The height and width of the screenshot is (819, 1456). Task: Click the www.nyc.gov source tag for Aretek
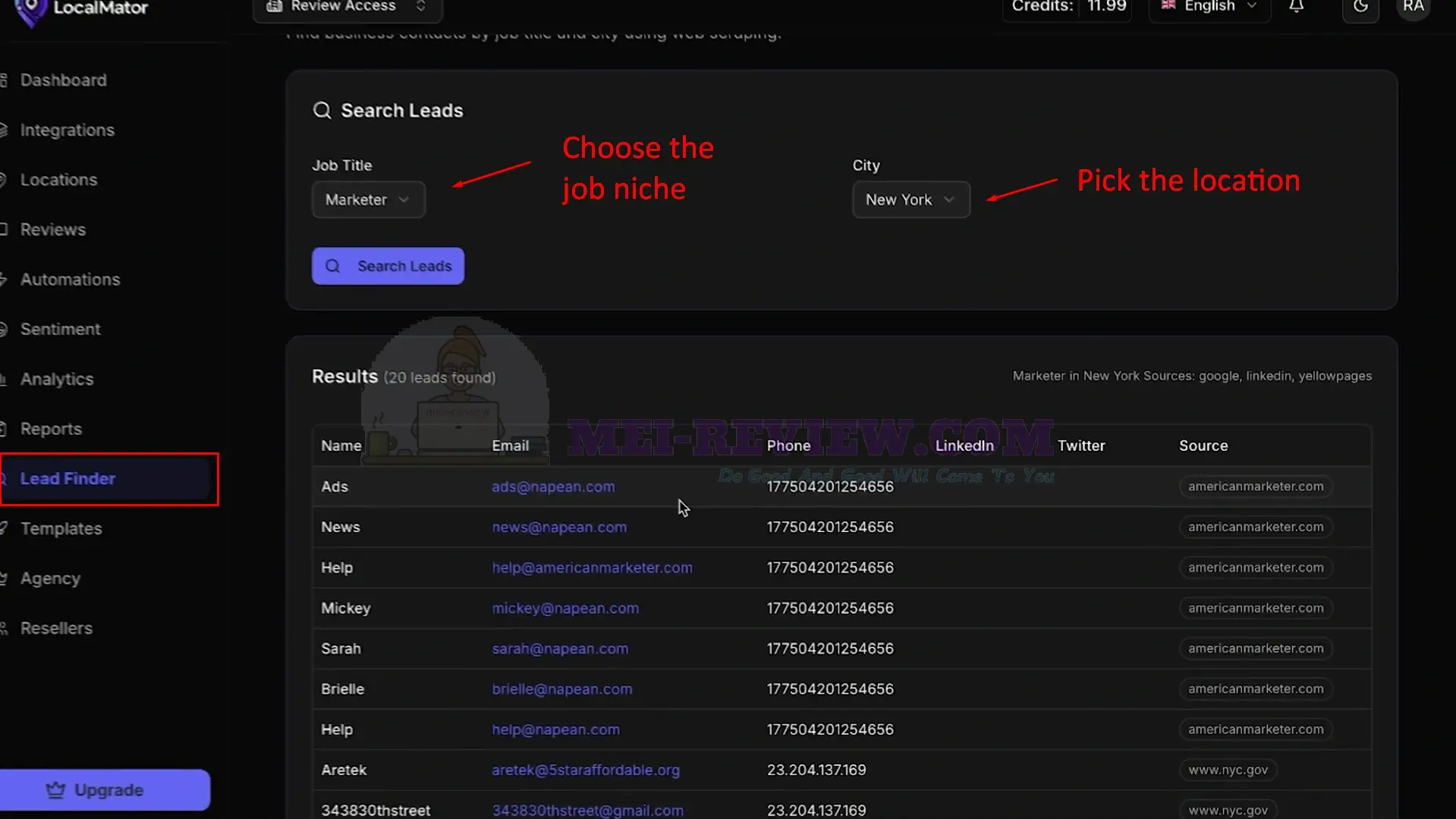[1228, 770]
